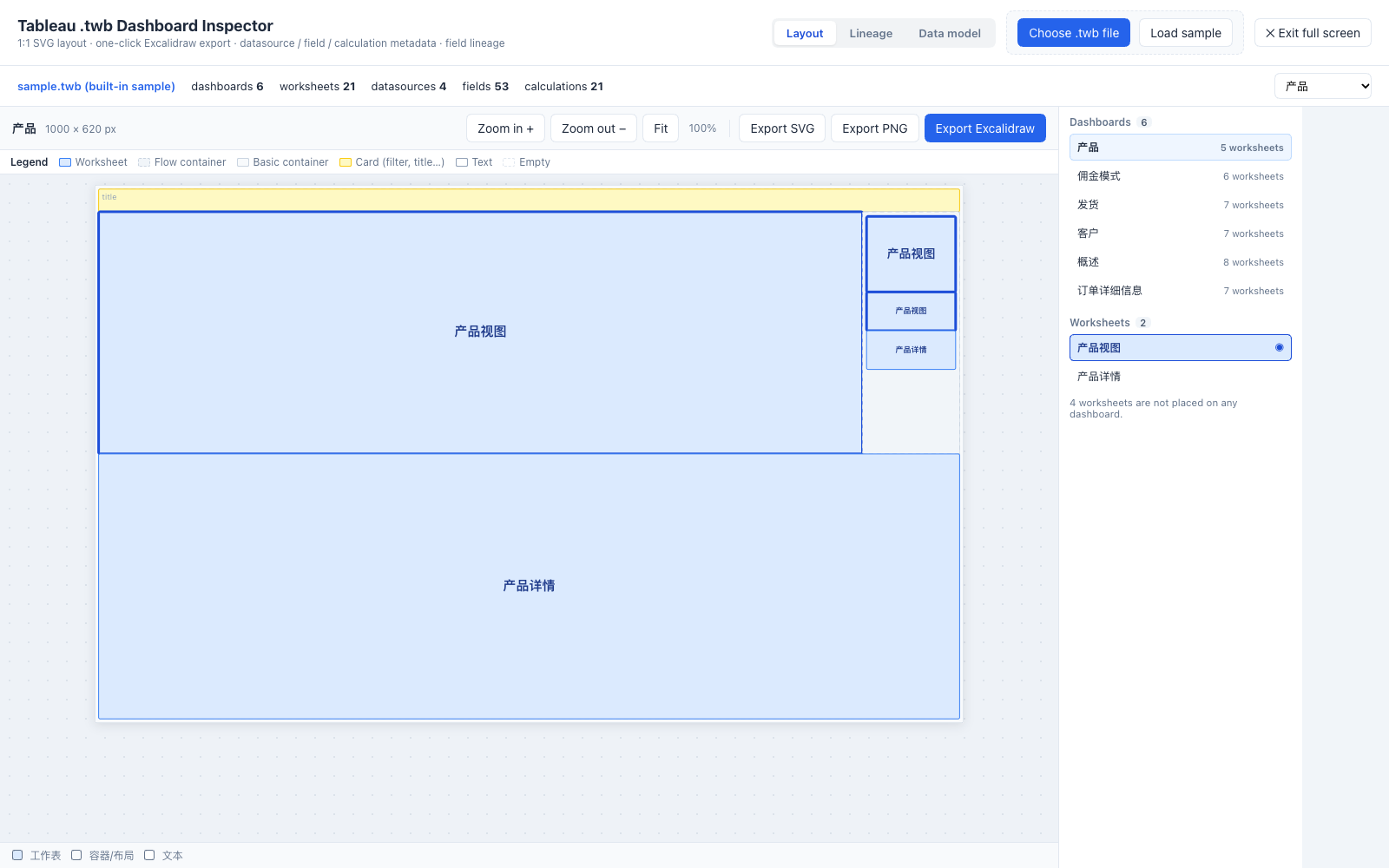
Task: Select 产品详情 in Worksheets list
Action: pyautogui.click(x=1181, y=377)
